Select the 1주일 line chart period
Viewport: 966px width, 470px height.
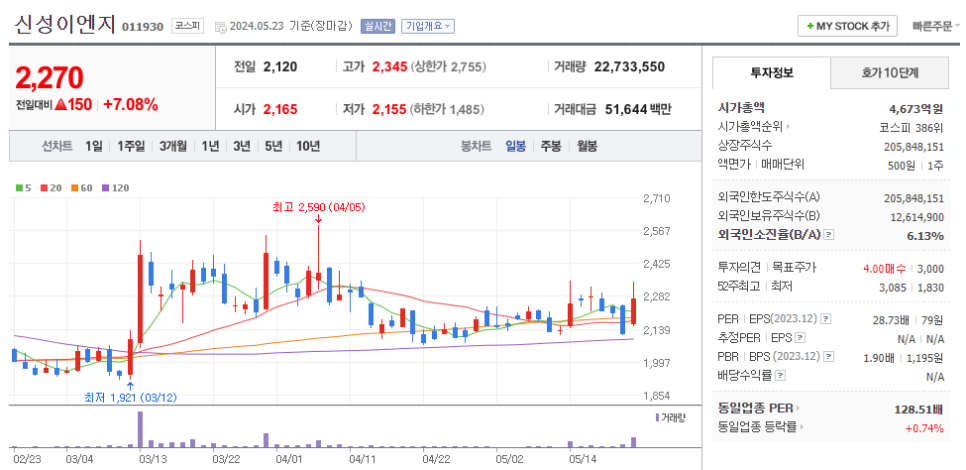[x=131, y=146]
